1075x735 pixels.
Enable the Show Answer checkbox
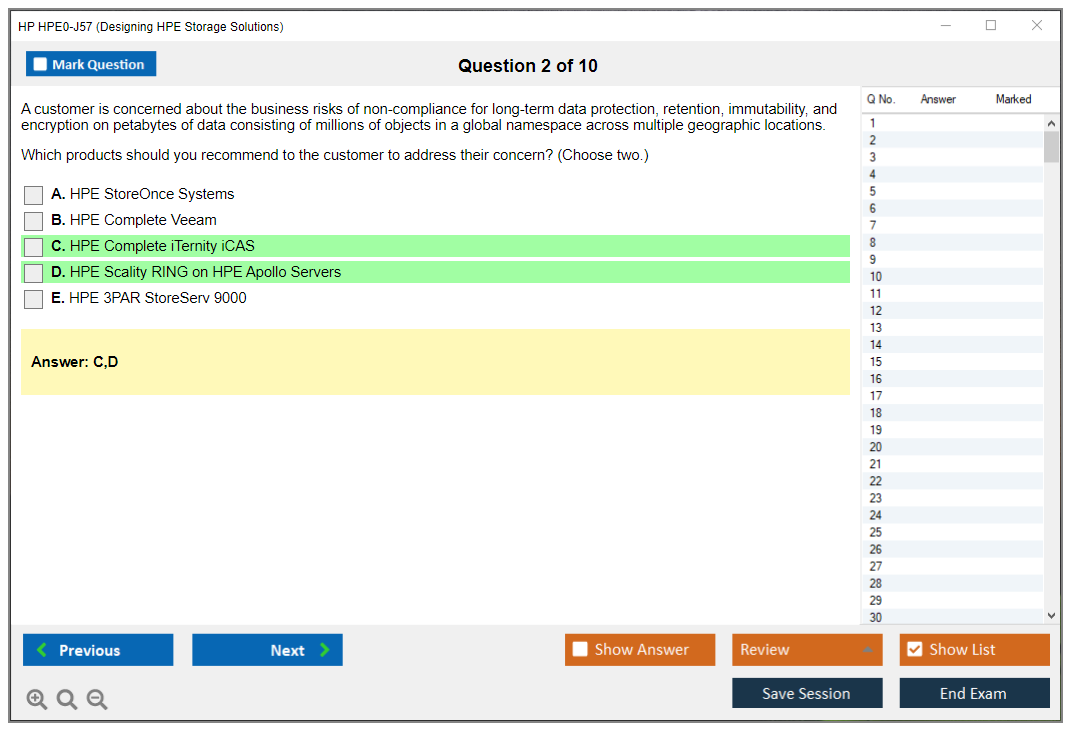(x=580, y=650)
